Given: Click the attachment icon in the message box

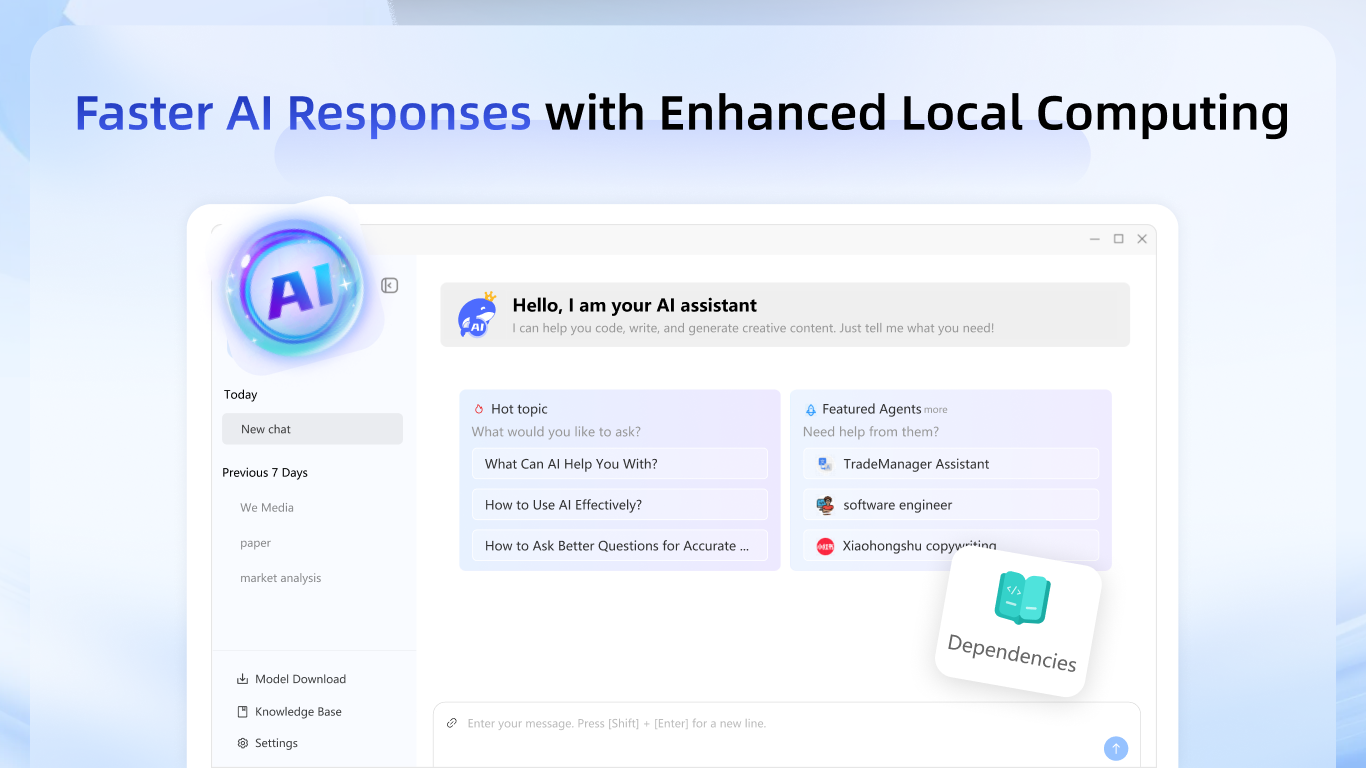Looking at the screenshot, I should point(452,722).
